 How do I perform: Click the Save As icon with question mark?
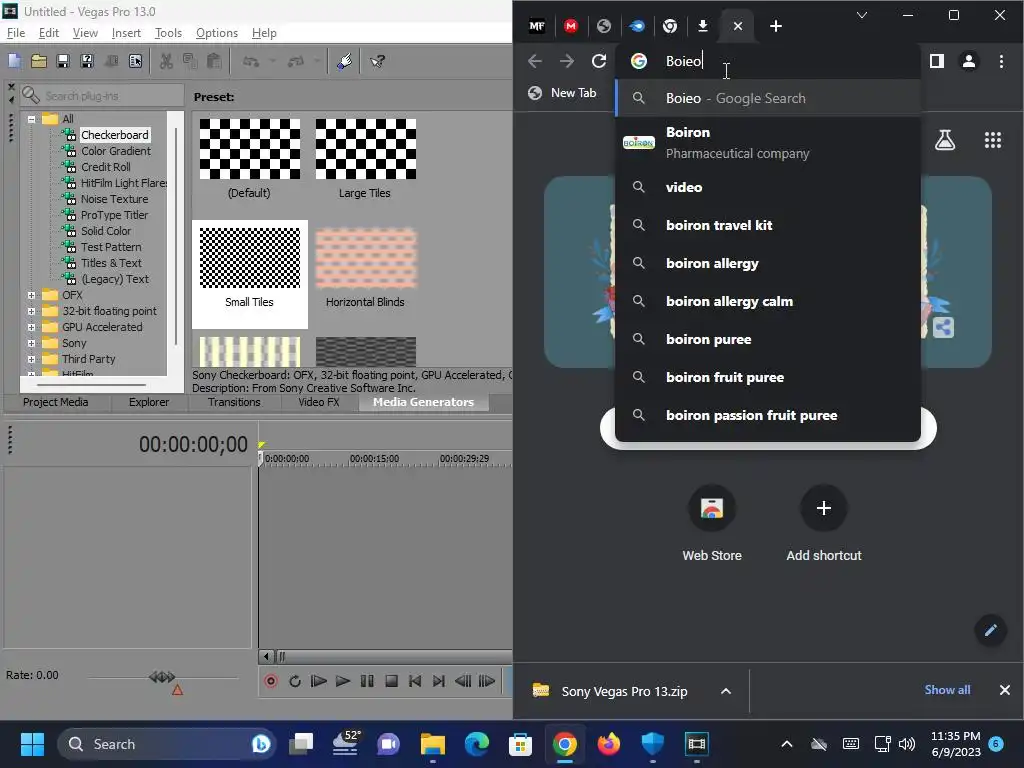87,61
